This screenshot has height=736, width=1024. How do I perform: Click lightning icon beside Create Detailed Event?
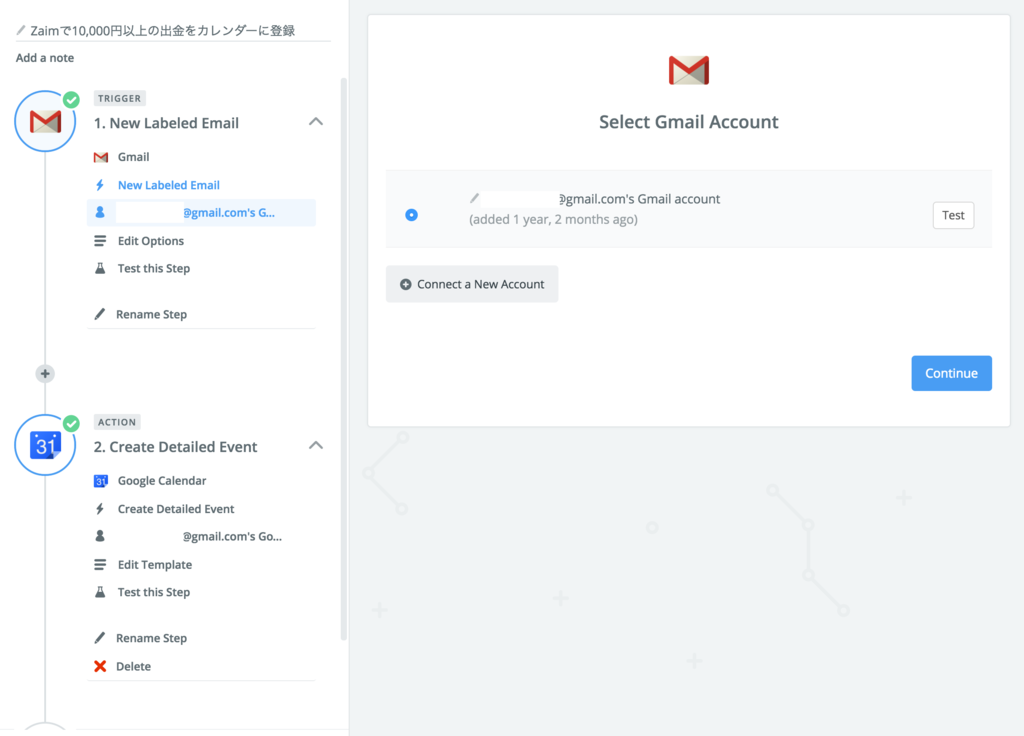point(100,509)
